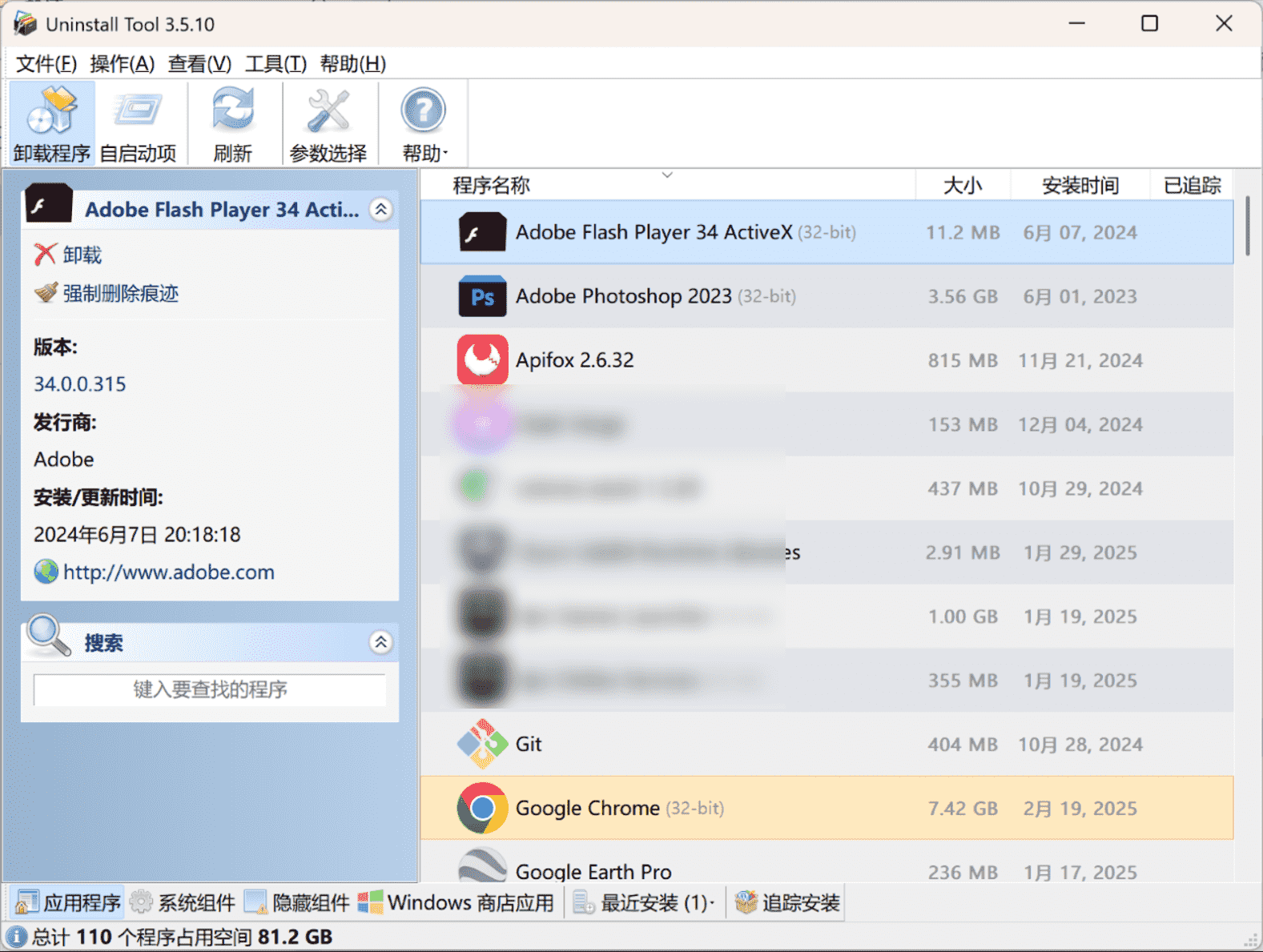This screenshot has width=1263, height=952.
Task: Sort by 大小 column header
Action: pyautogui.click(x=963, y=185)
